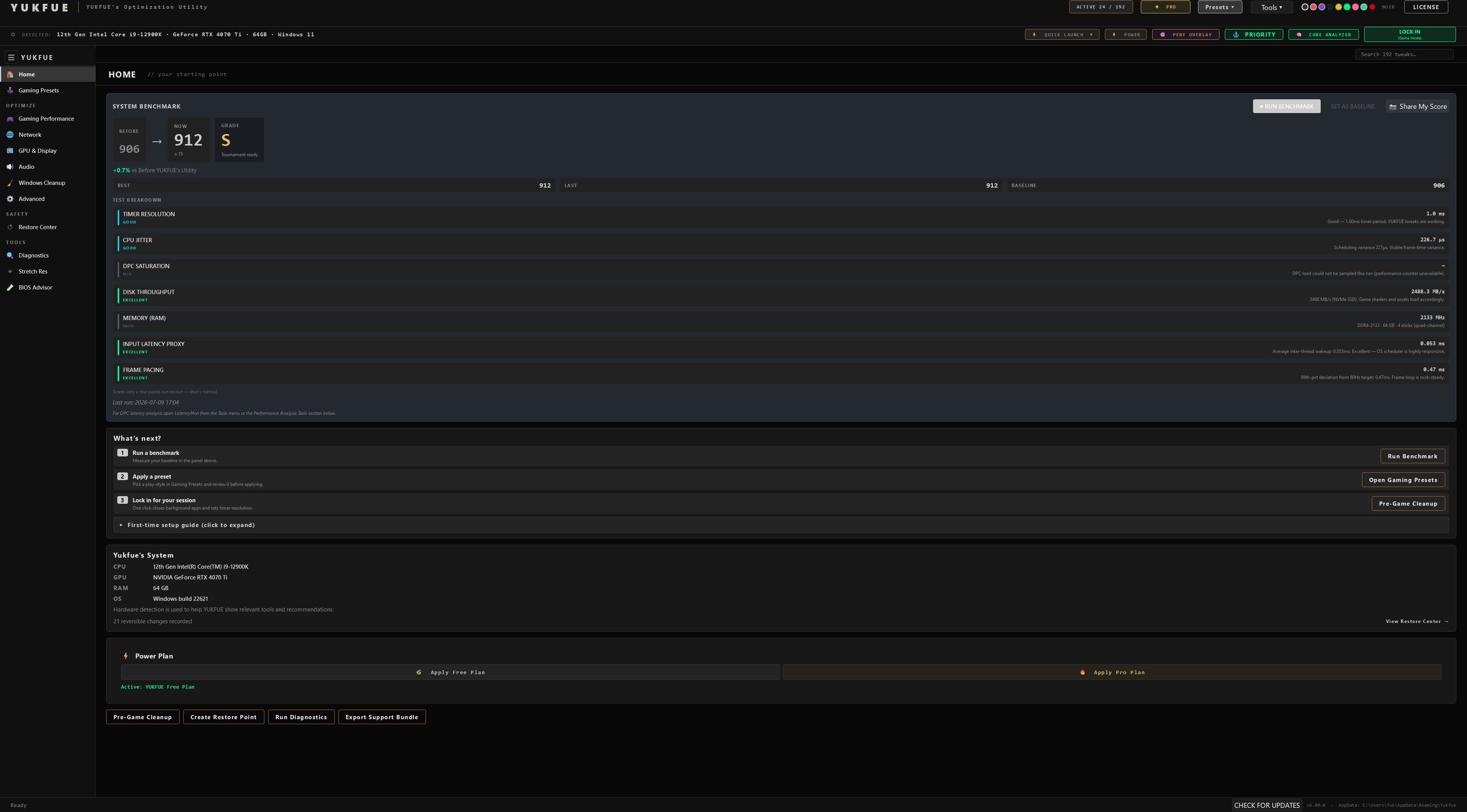Expand the First-time setup guide

tap(781, 525)
